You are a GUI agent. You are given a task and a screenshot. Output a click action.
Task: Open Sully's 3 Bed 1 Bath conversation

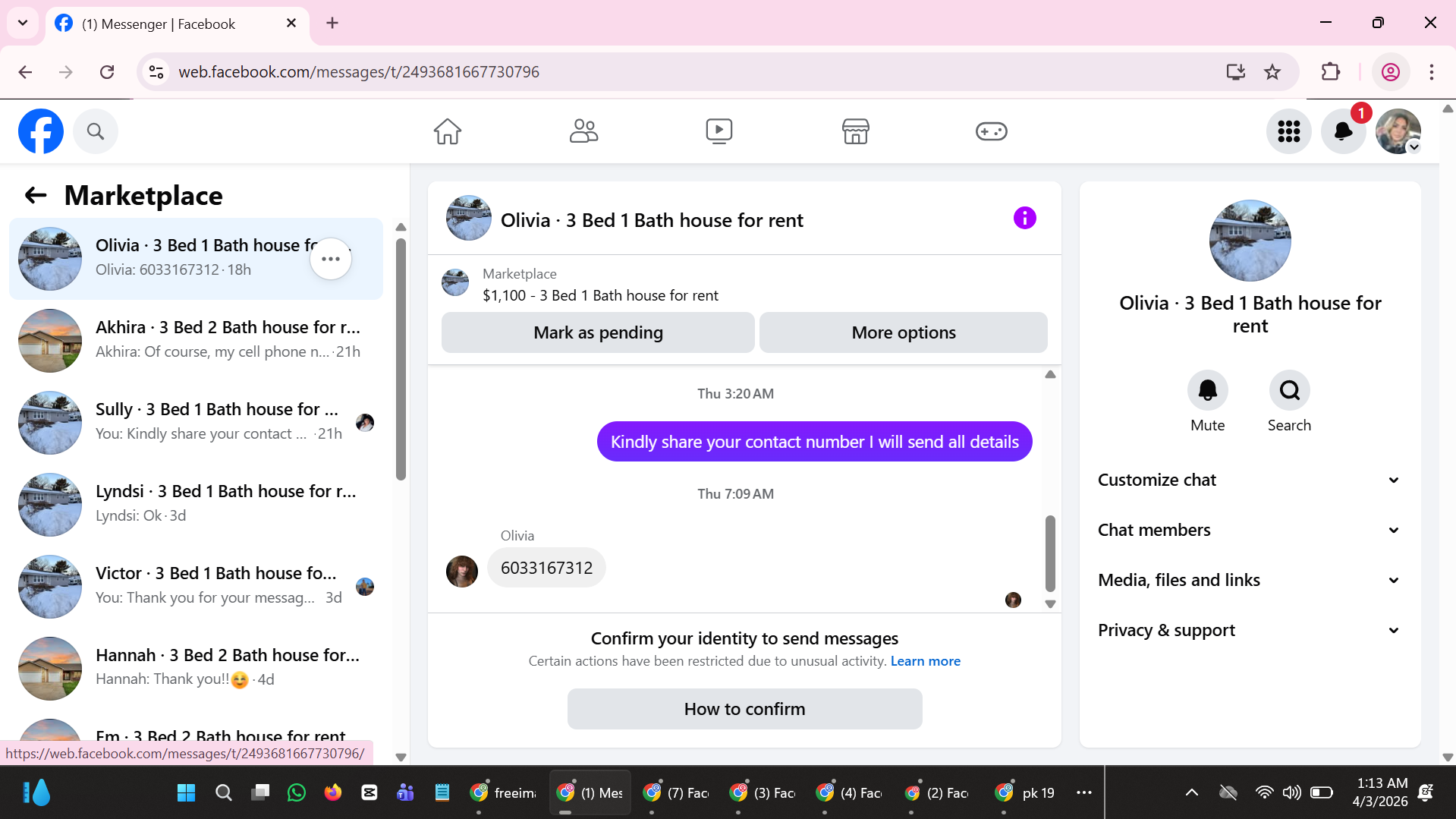(196, 422)
